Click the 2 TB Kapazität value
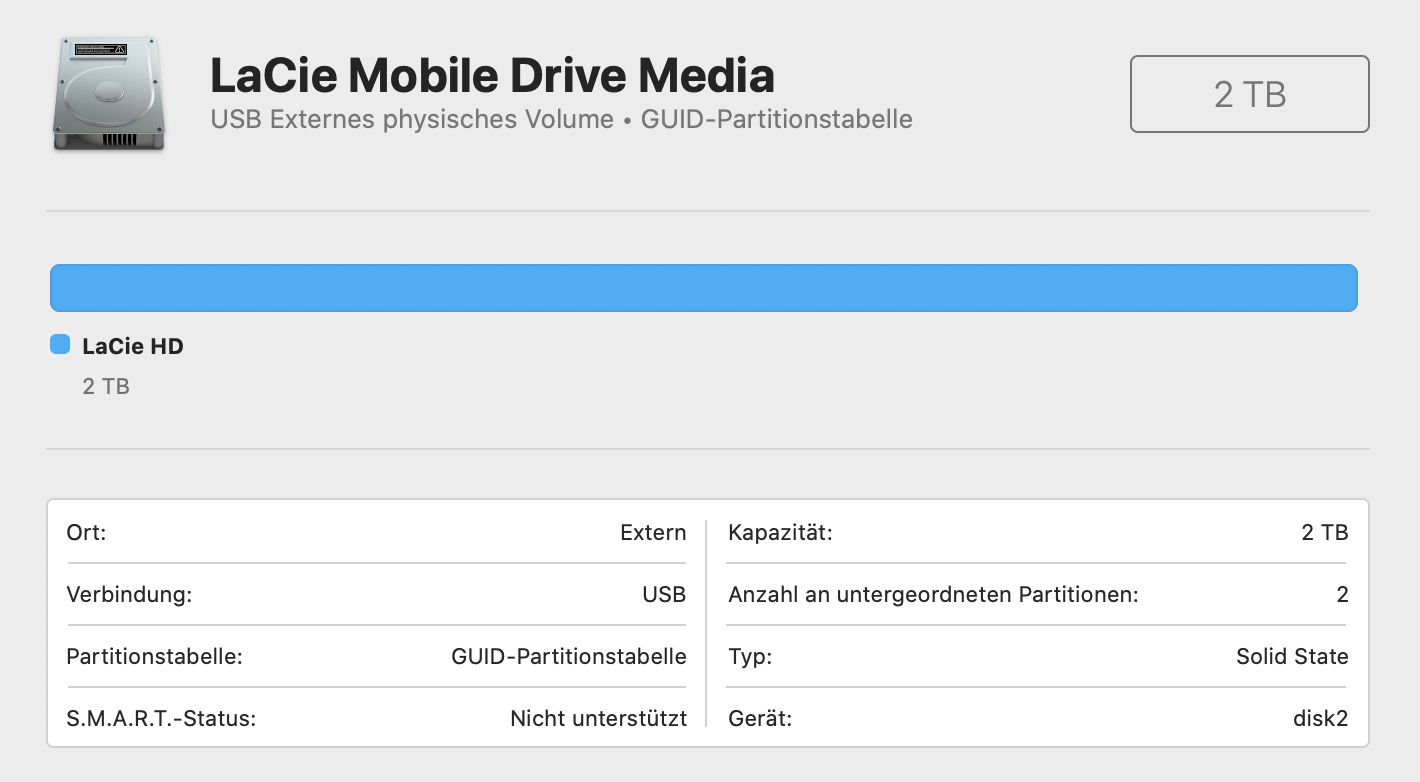 pyautogui.click(x=1325, y=532)
